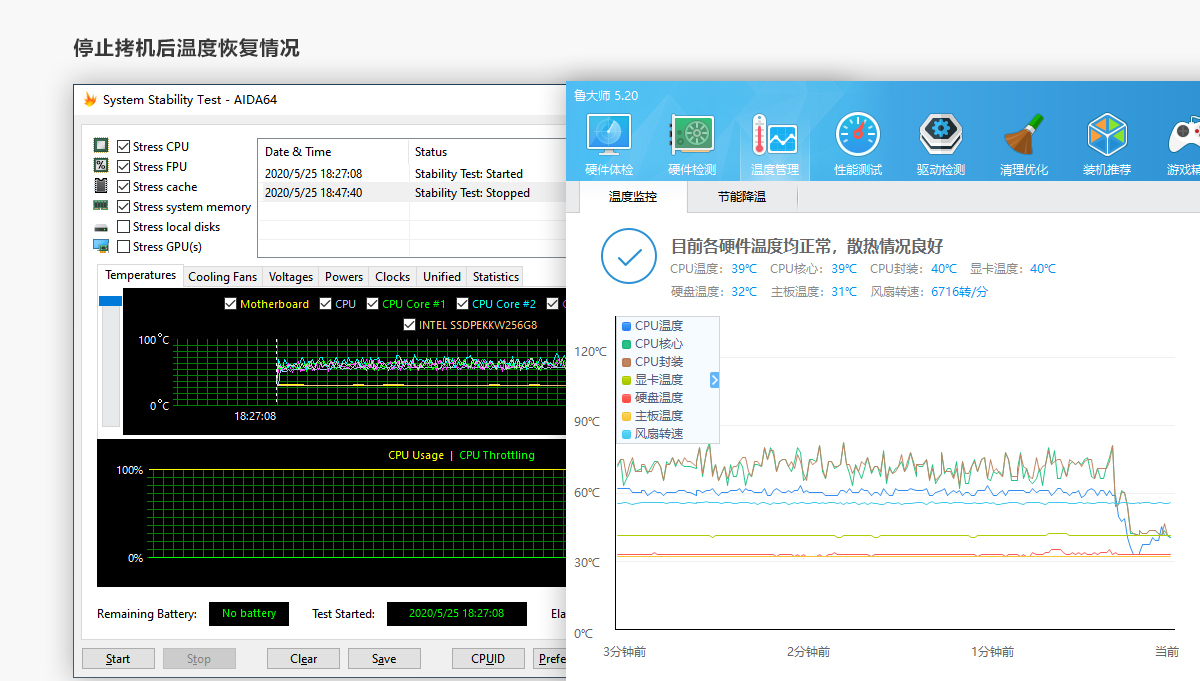Viewport: 1200px width, 681px height.
Task: Switch to Clocks tab
Action: coord(393,277)
